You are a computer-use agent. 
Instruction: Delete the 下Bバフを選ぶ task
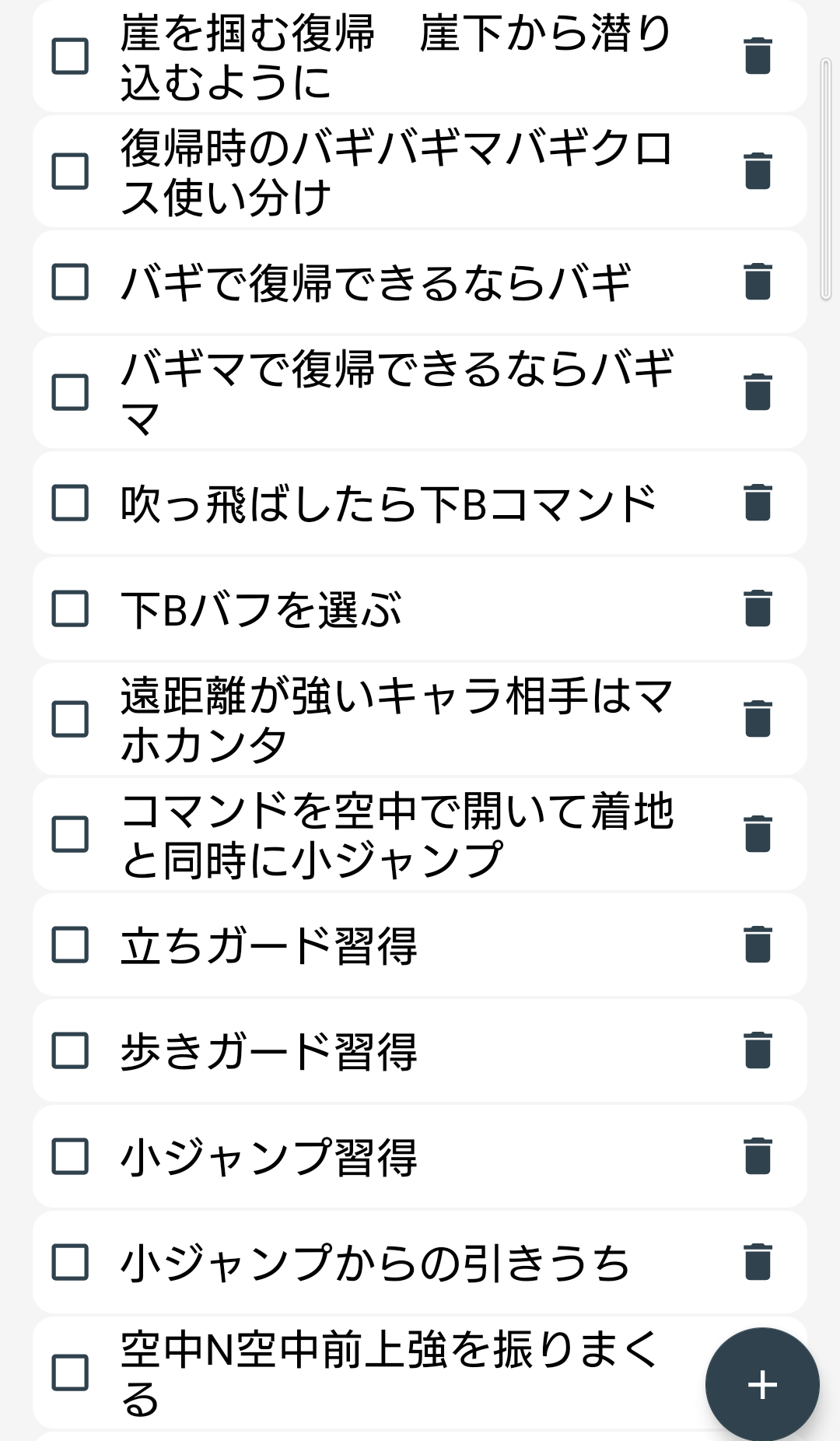758,608
